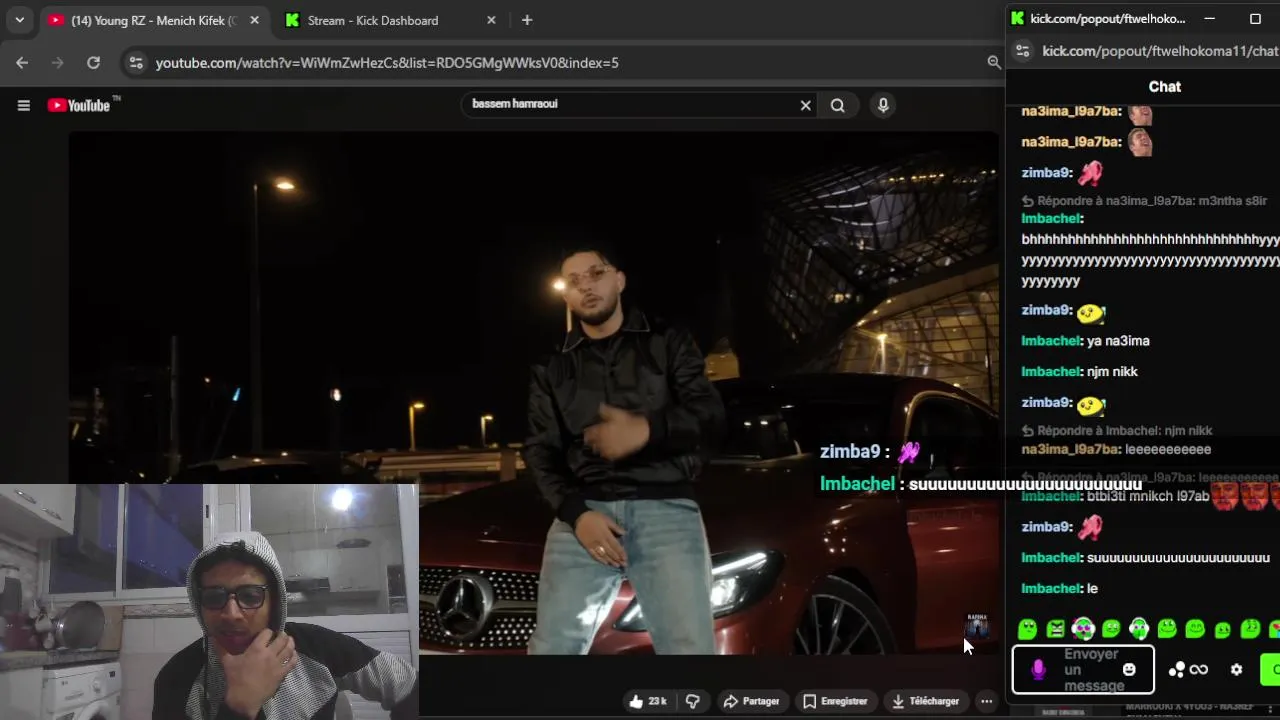Insert the fourth green blob emote

1111,629
